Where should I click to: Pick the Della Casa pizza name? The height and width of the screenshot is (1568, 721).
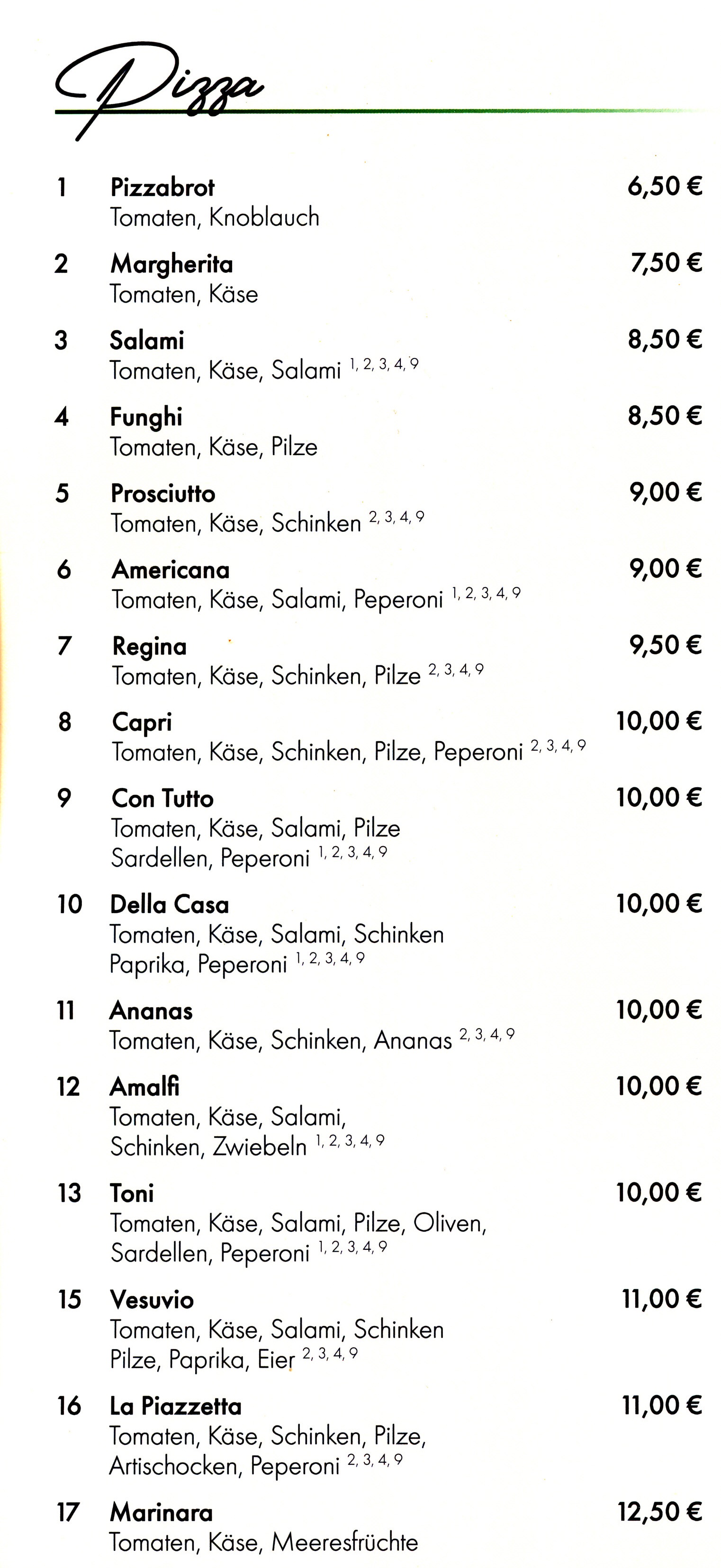pyautogui.click(x=169, y=905)
